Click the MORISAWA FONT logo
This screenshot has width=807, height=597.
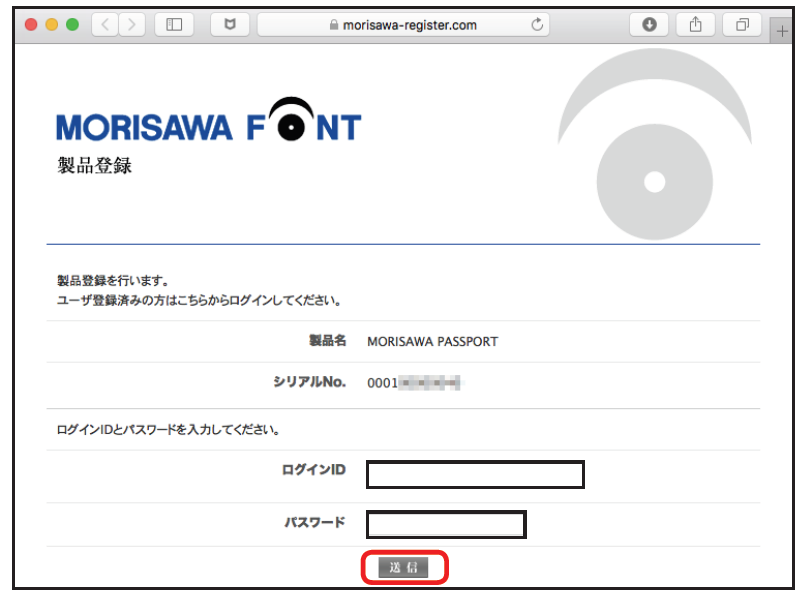point(208,120)
